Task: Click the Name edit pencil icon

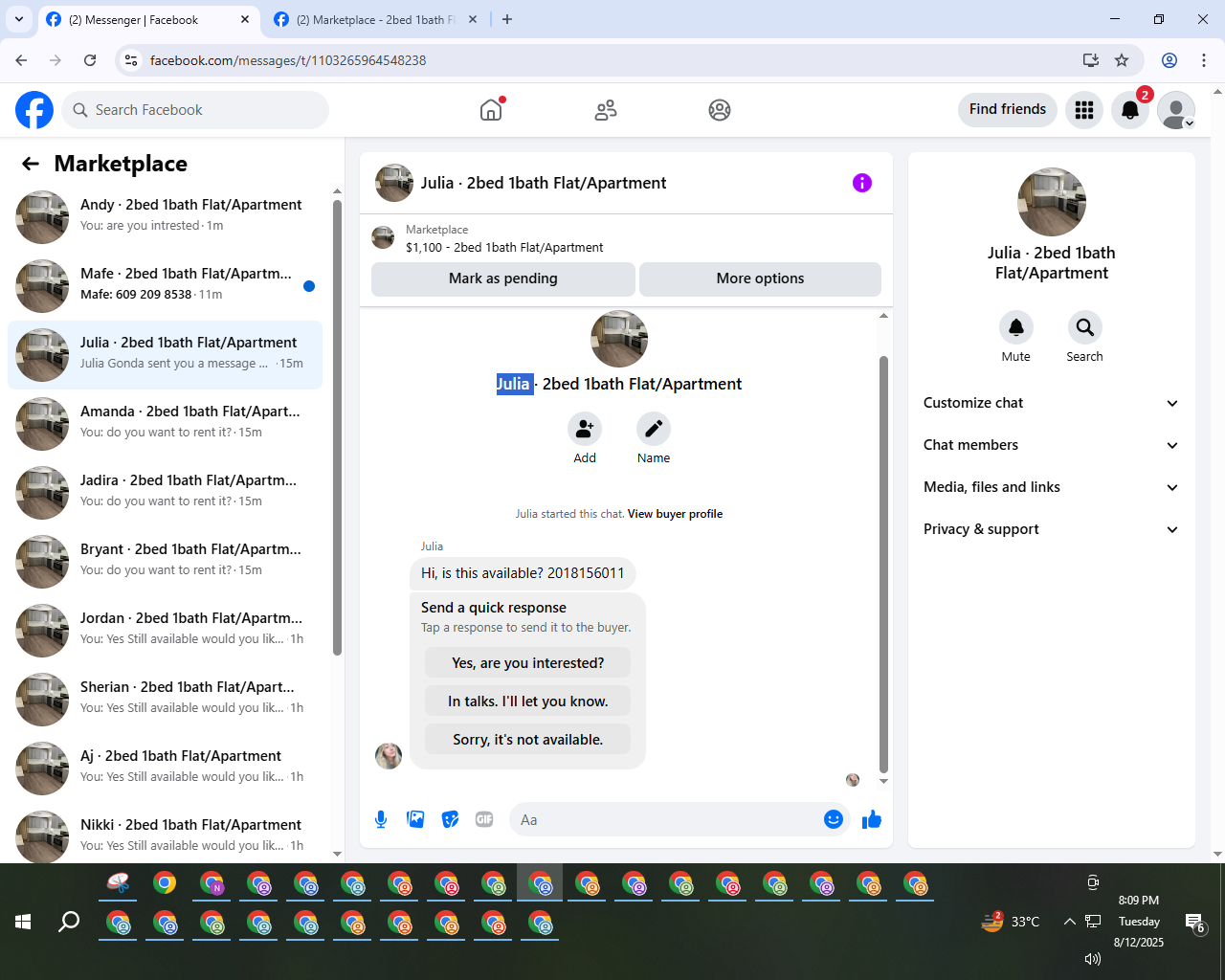Action: click(x=654, y=429)
